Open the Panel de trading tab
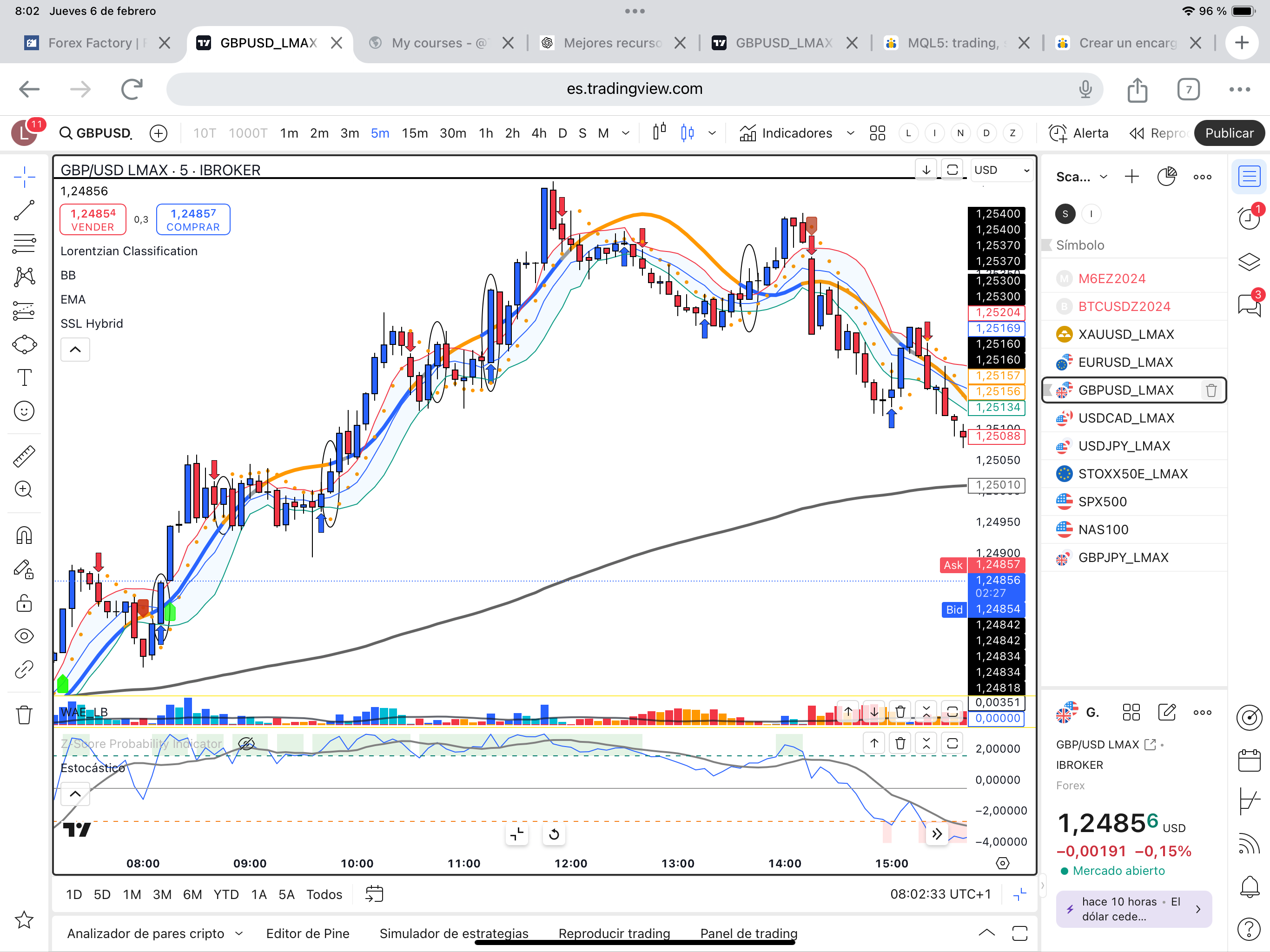The height and width of the screenshot is (952, 1270). 749,933
